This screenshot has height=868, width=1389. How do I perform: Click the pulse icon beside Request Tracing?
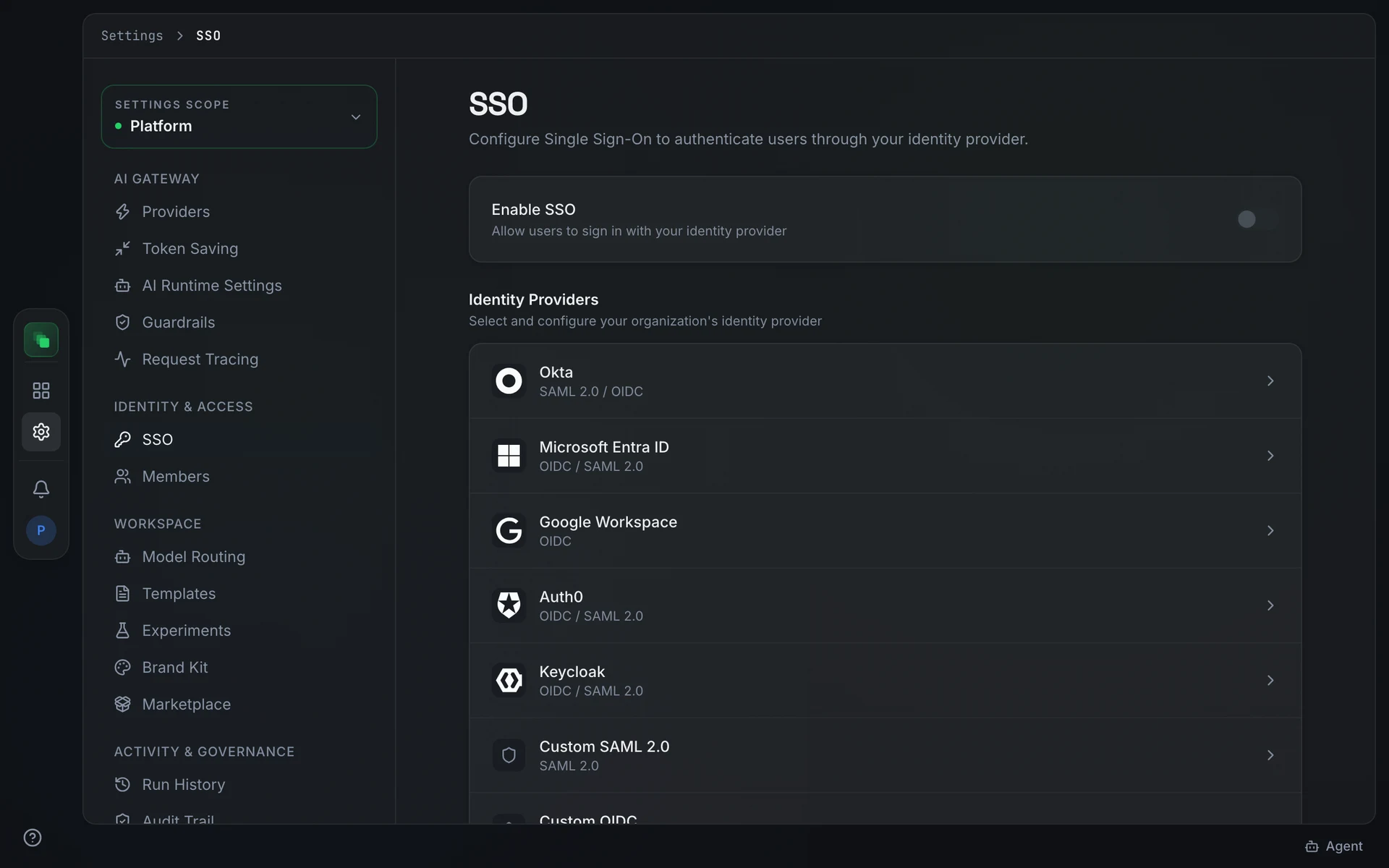click(123, 359)
